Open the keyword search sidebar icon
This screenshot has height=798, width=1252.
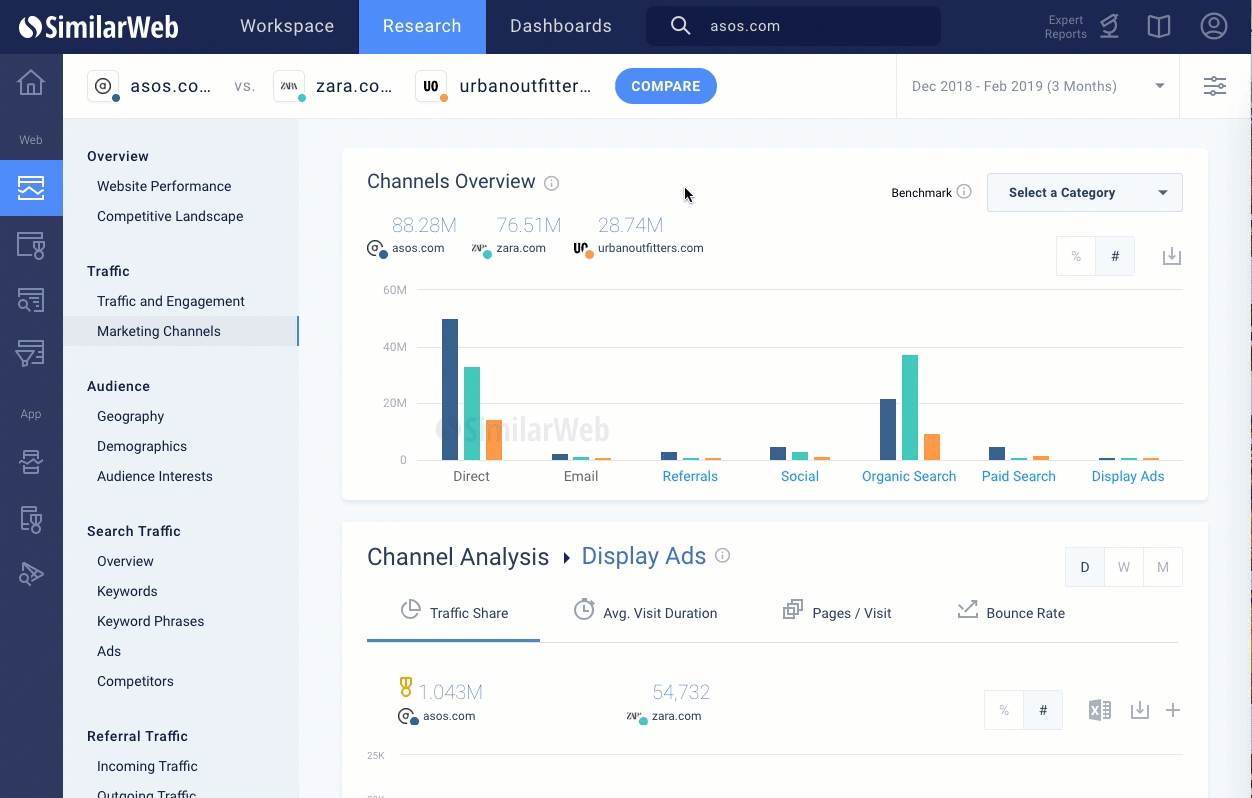coord(31,299)
